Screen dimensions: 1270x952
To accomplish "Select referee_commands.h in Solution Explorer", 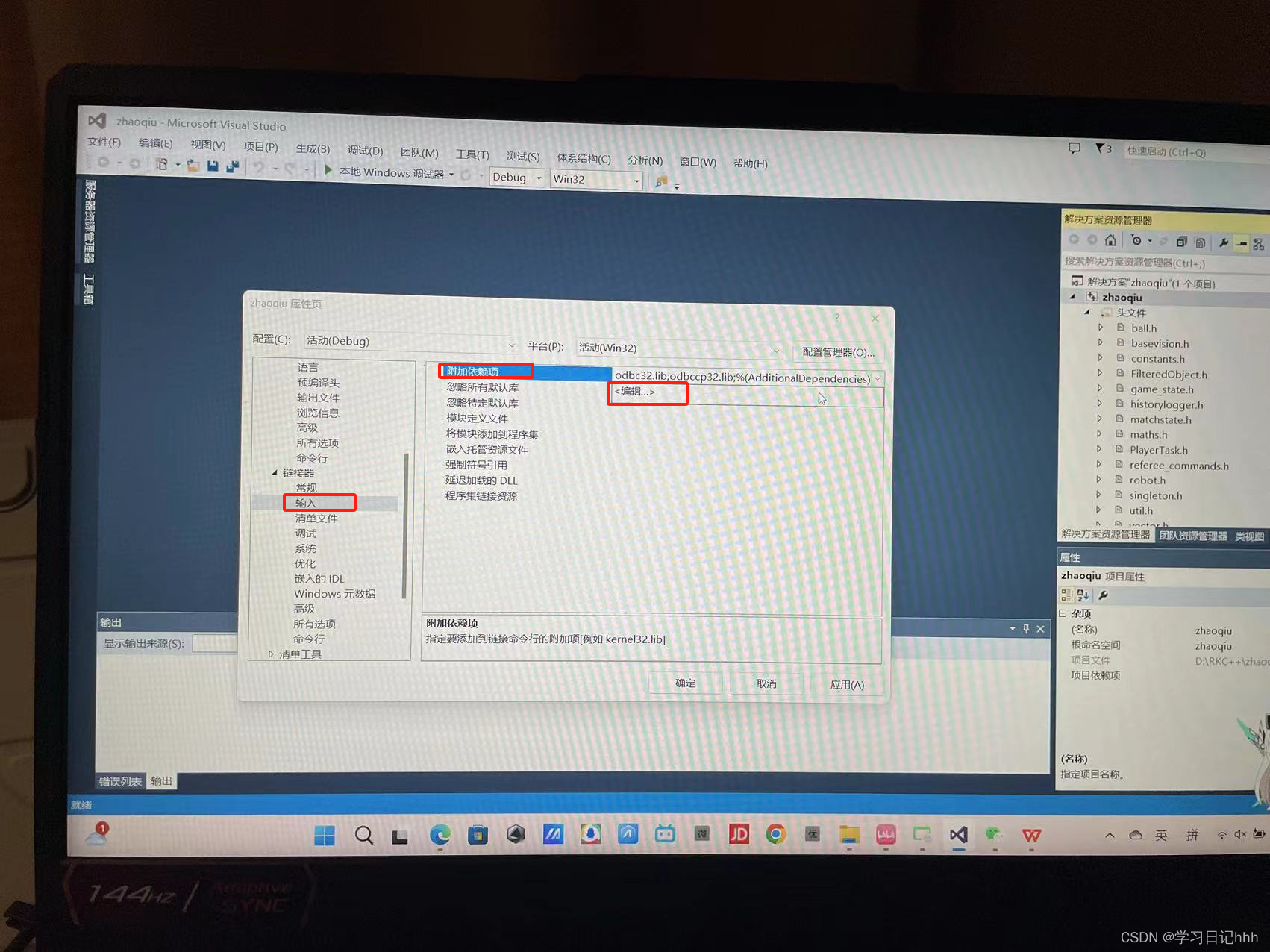I will pos(1179,466).
